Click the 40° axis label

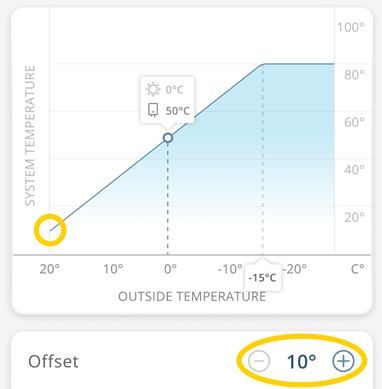354,170
